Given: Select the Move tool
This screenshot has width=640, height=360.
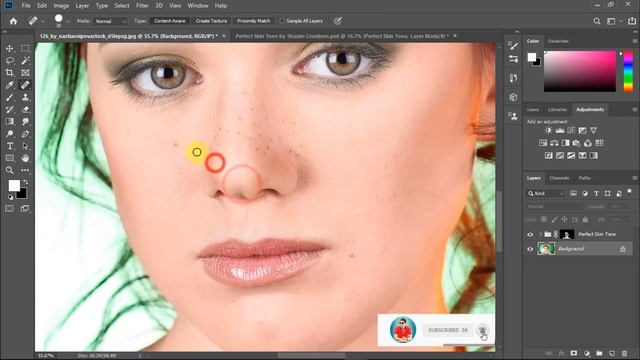Looking at the screenshot, I should (10, 49).
